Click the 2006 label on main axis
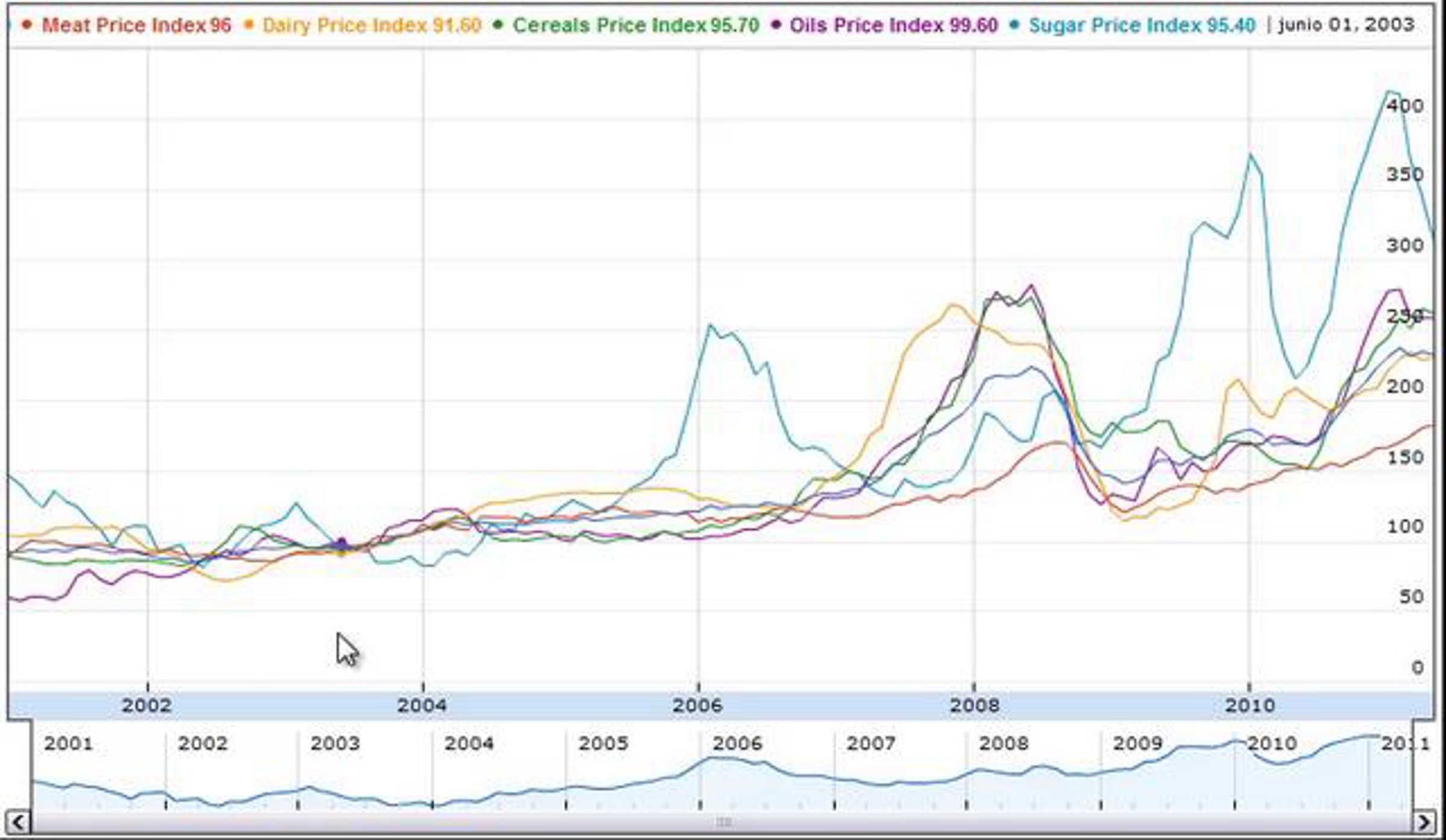The height and width of the screenshot is (840, 1446). (x=697, y=705)
